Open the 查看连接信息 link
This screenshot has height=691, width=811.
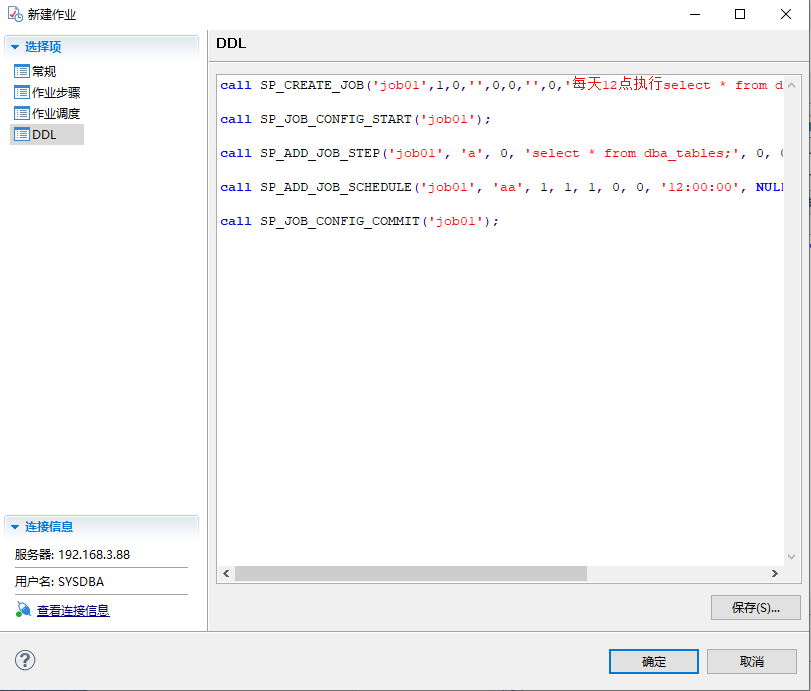(x=73, y=610)
